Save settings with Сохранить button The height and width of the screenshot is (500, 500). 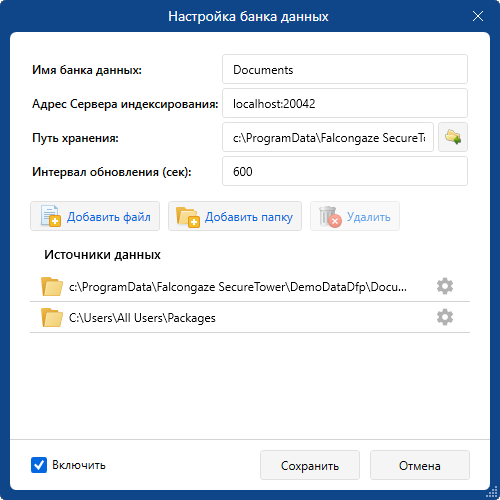pos(310,465)
